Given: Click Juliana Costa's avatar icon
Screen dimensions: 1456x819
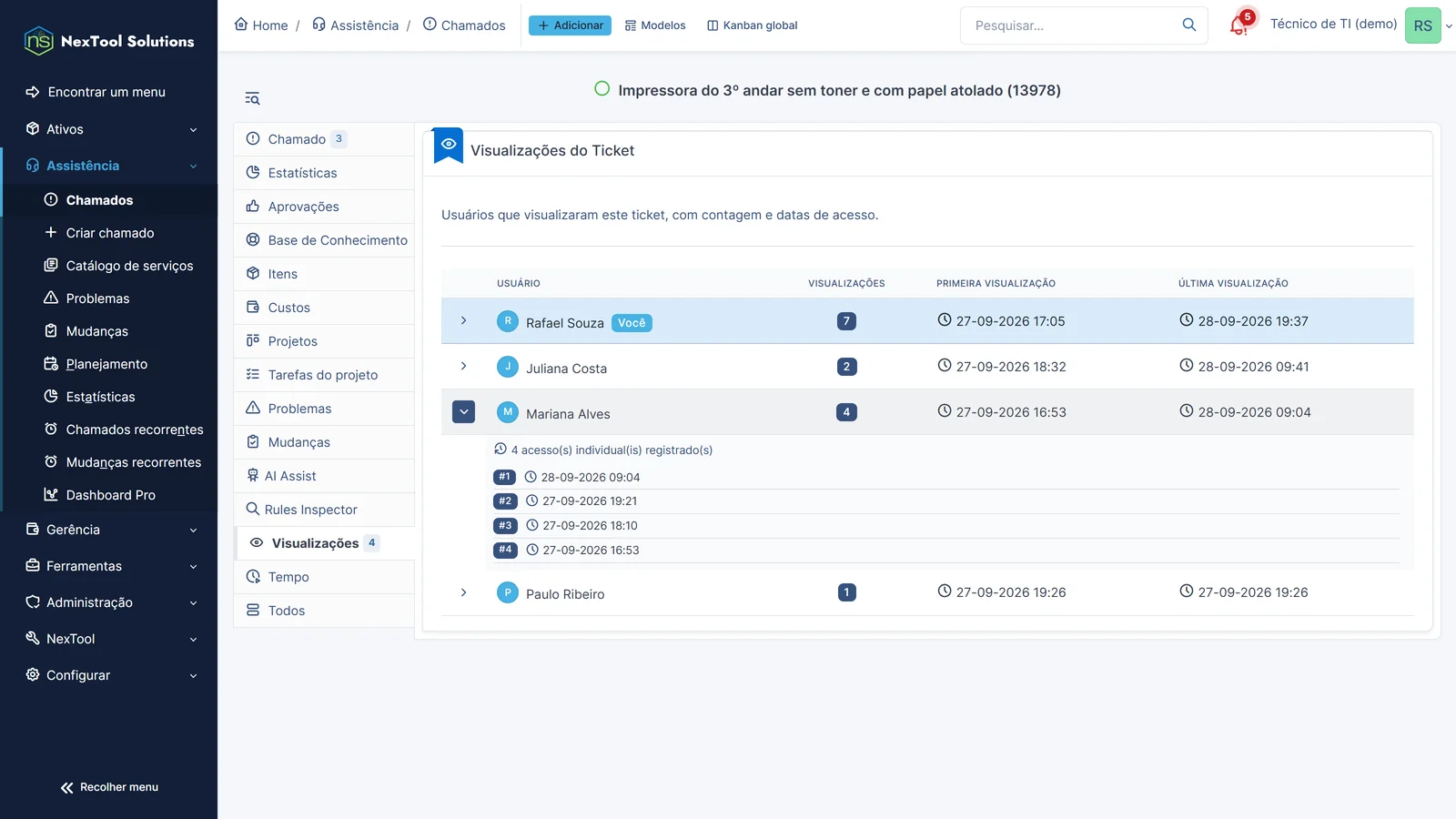Looking at the screenshot, I should [x=508, y=367].
